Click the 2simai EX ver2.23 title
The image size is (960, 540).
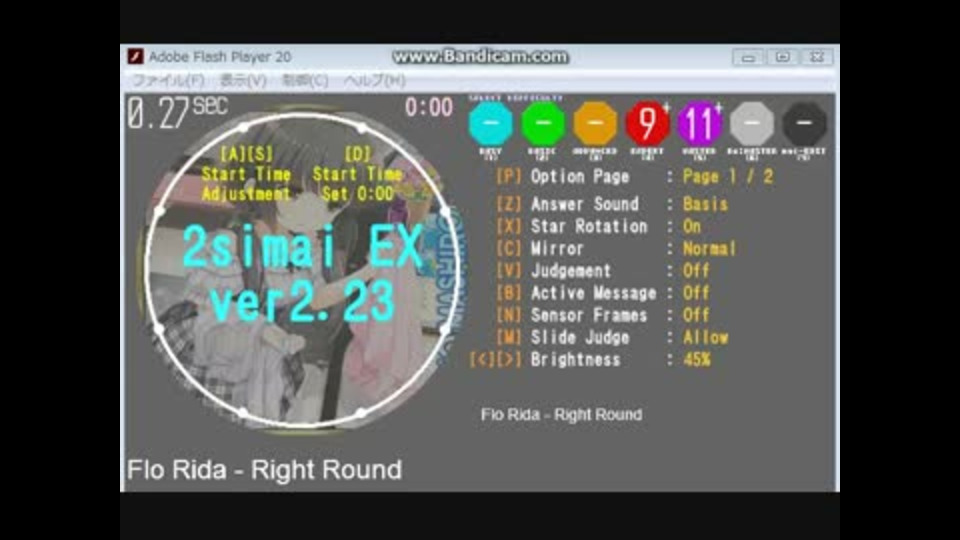pyautogui.click(x=302, y=274)
